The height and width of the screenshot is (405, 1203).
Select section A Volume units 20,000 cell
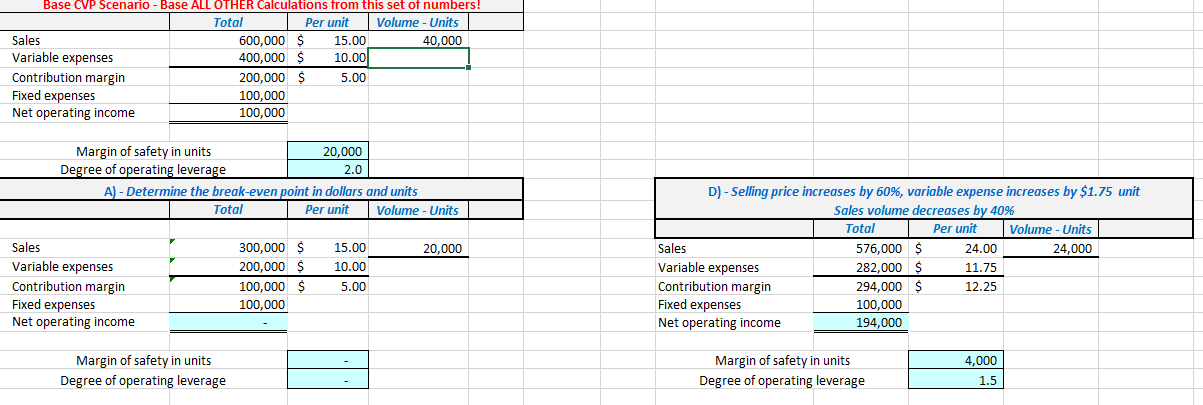[x=419, y=247]
